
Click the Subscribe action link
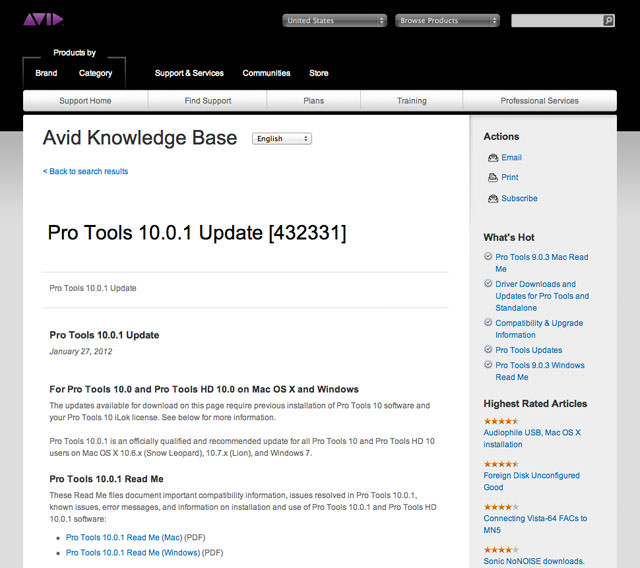pyautogui.click(x=519, y=198)
